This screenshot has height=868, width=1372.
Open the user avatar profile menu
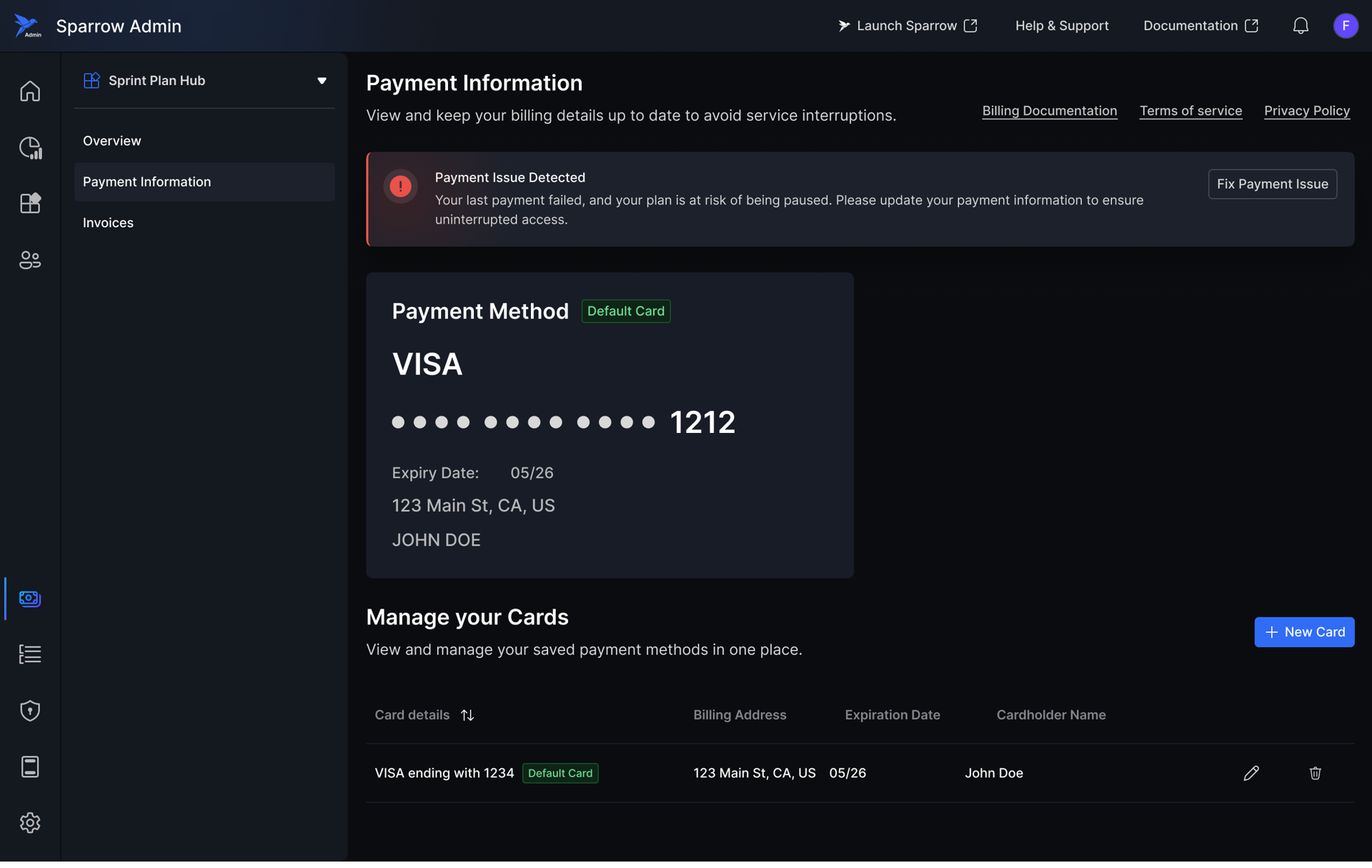point(1346,26)
